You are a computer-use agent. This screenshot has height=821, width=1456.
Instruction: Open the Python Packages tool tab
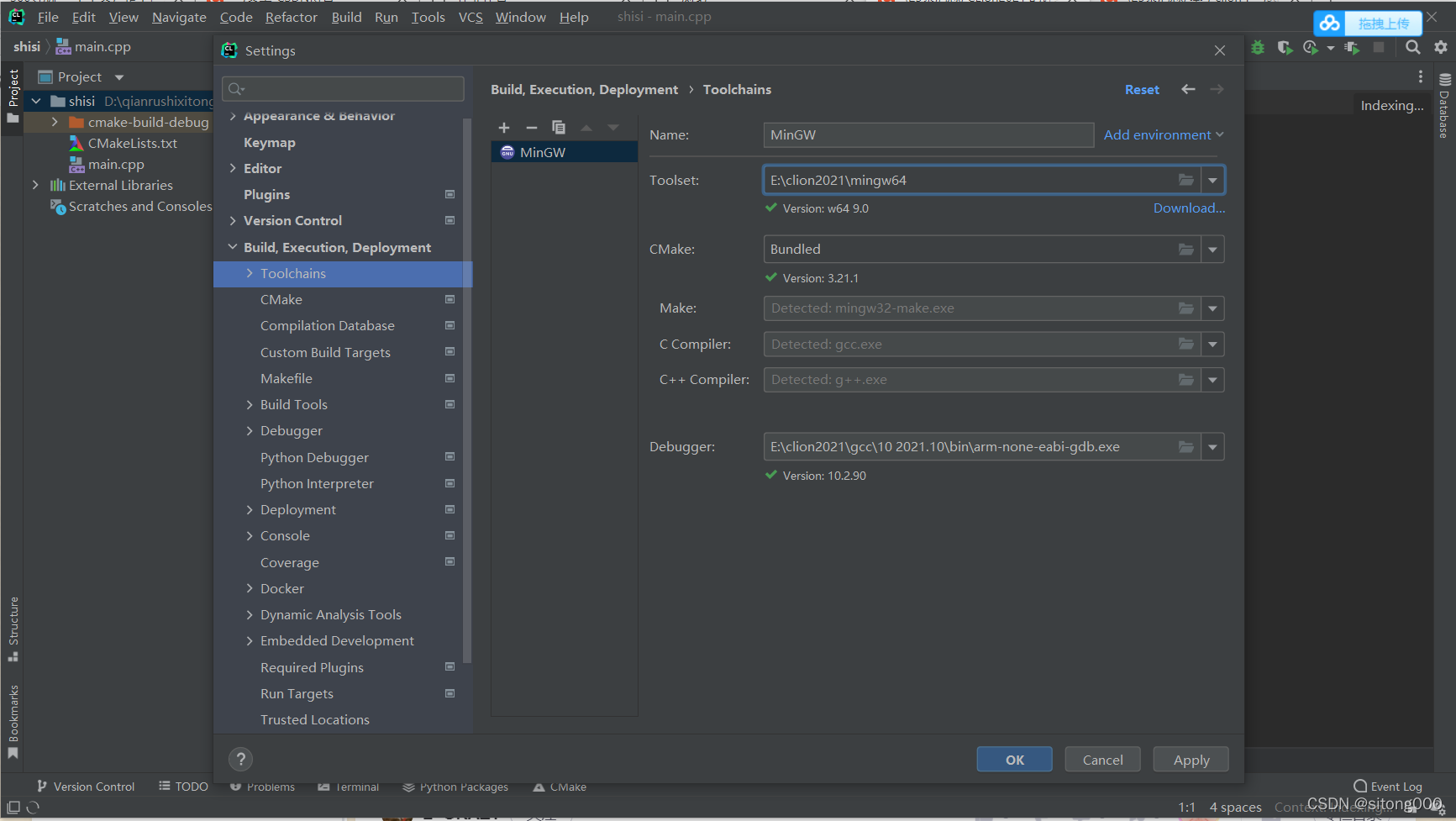click(455, 787)
